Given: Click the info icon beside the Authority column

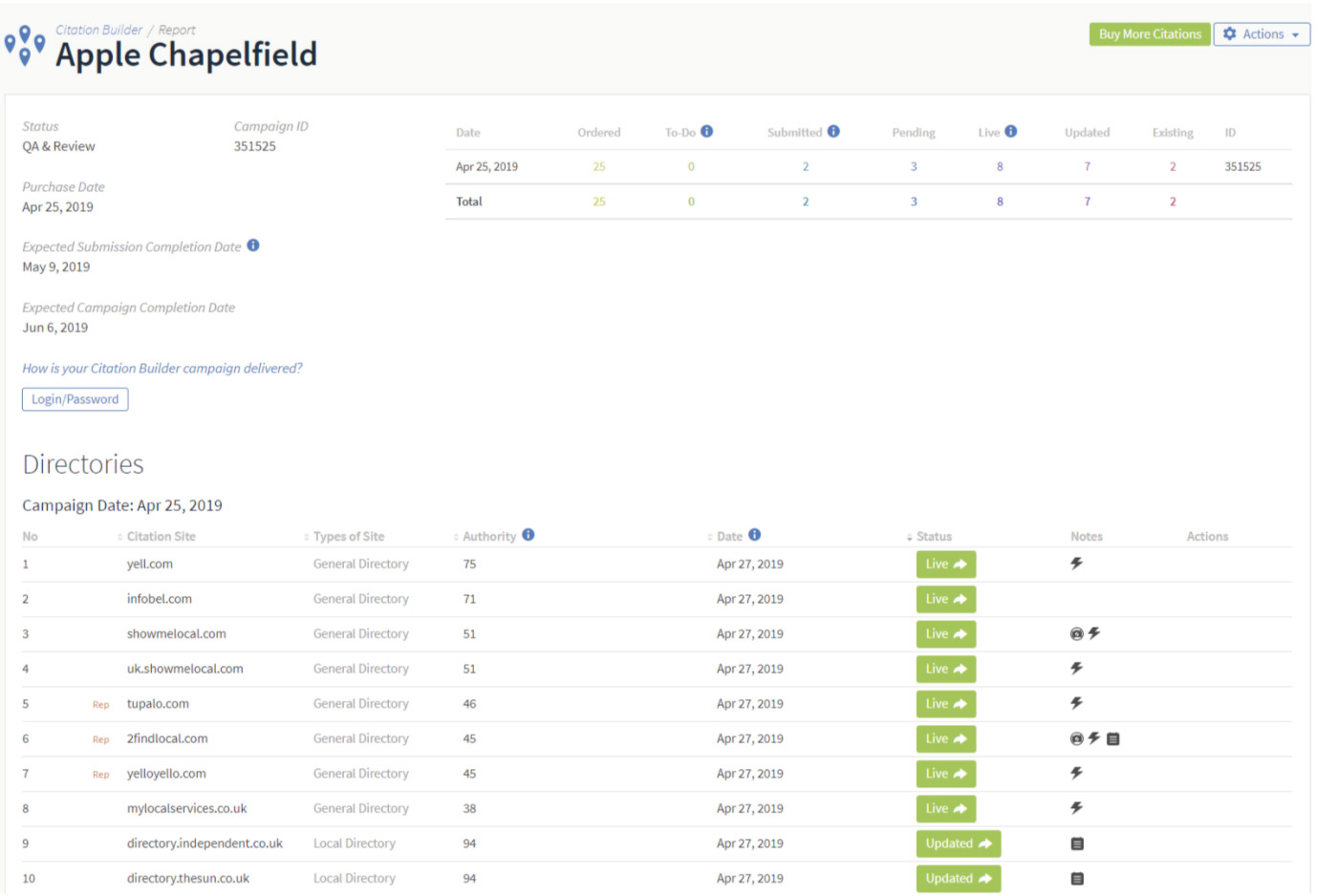Looking at the screenshot, I should [529, 535].
